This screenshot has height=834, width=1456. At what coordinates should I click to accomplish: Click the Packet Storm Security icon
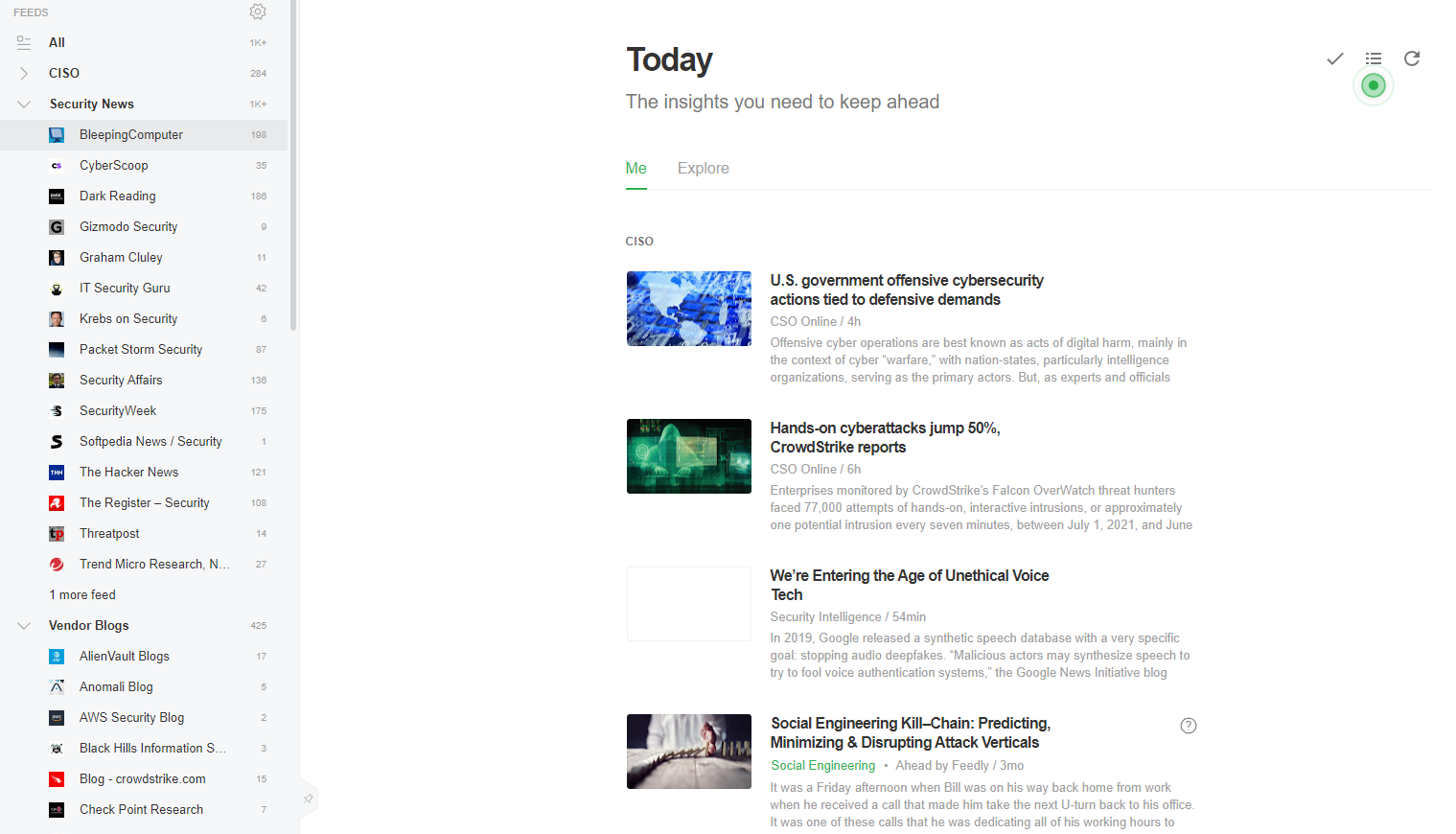[x=57, y=350]
